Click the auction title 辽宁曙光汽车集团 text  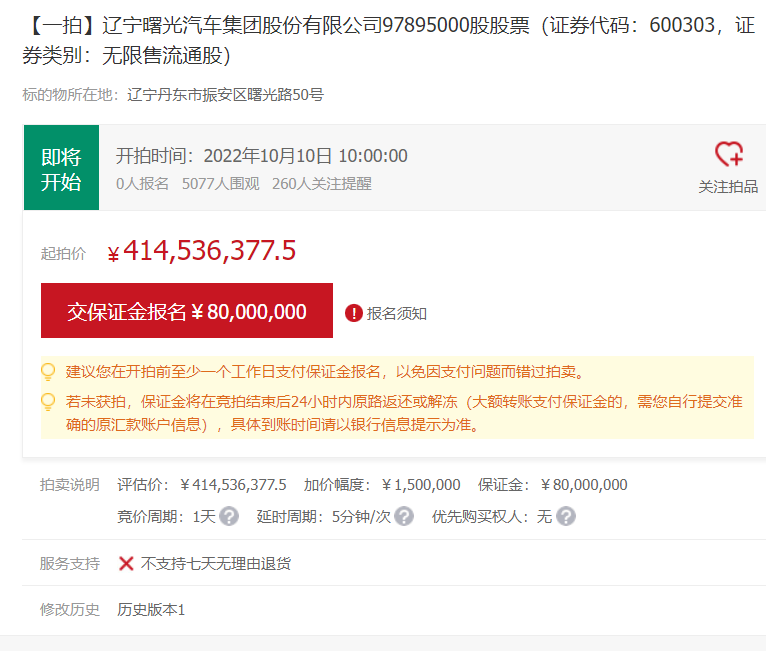(389, 40)
